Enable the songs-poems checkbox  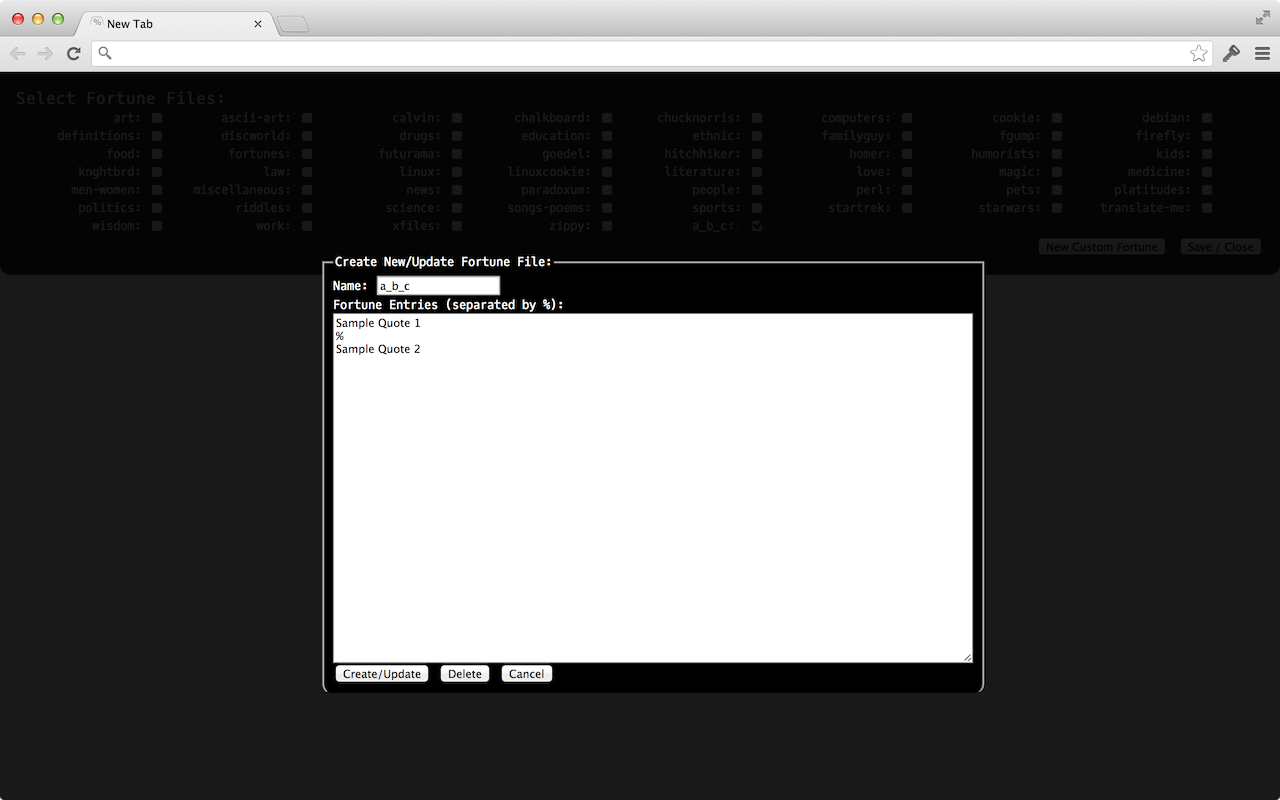tap(607, 208)
